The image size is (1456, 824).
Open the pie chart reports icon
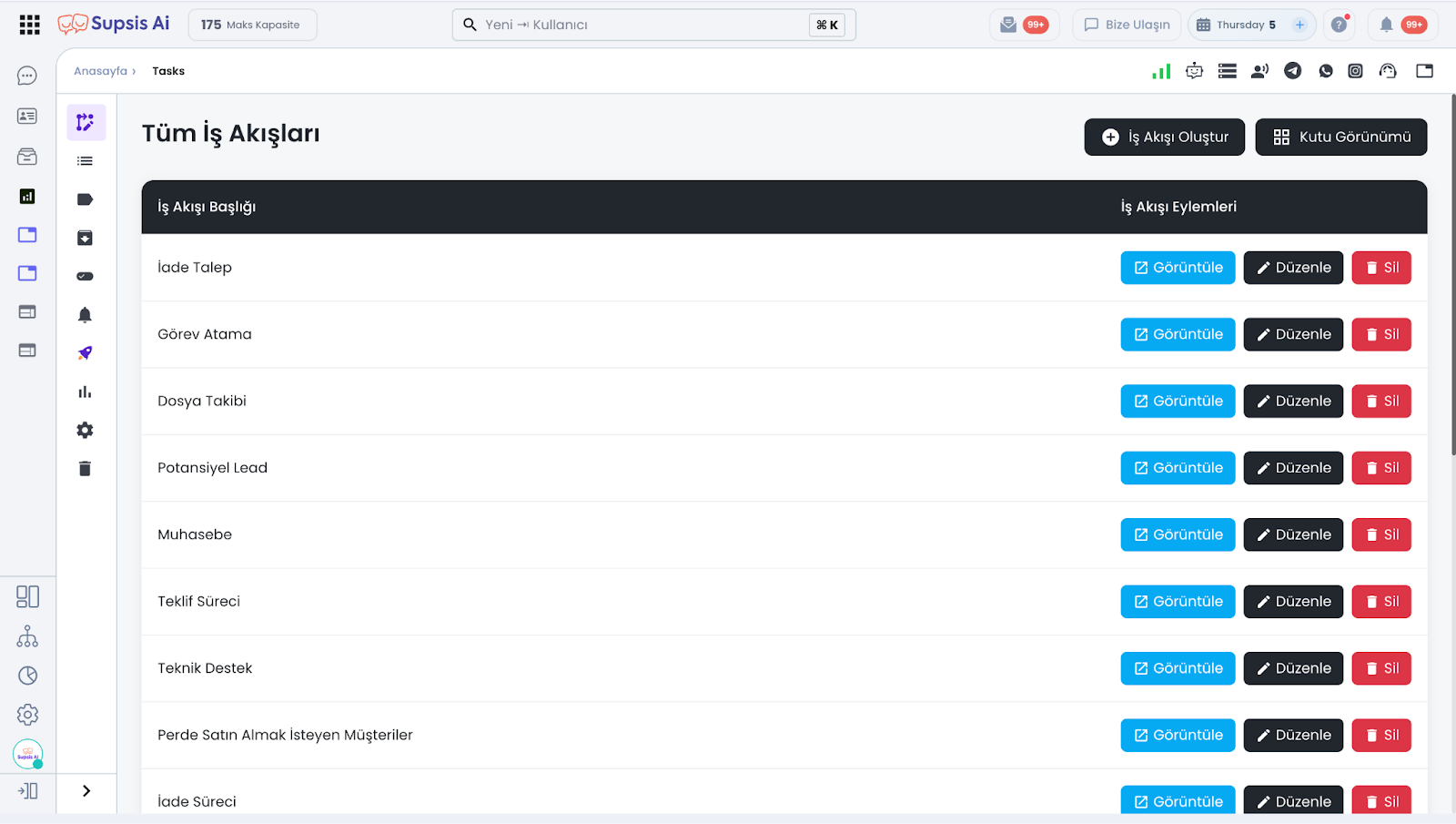27,676
